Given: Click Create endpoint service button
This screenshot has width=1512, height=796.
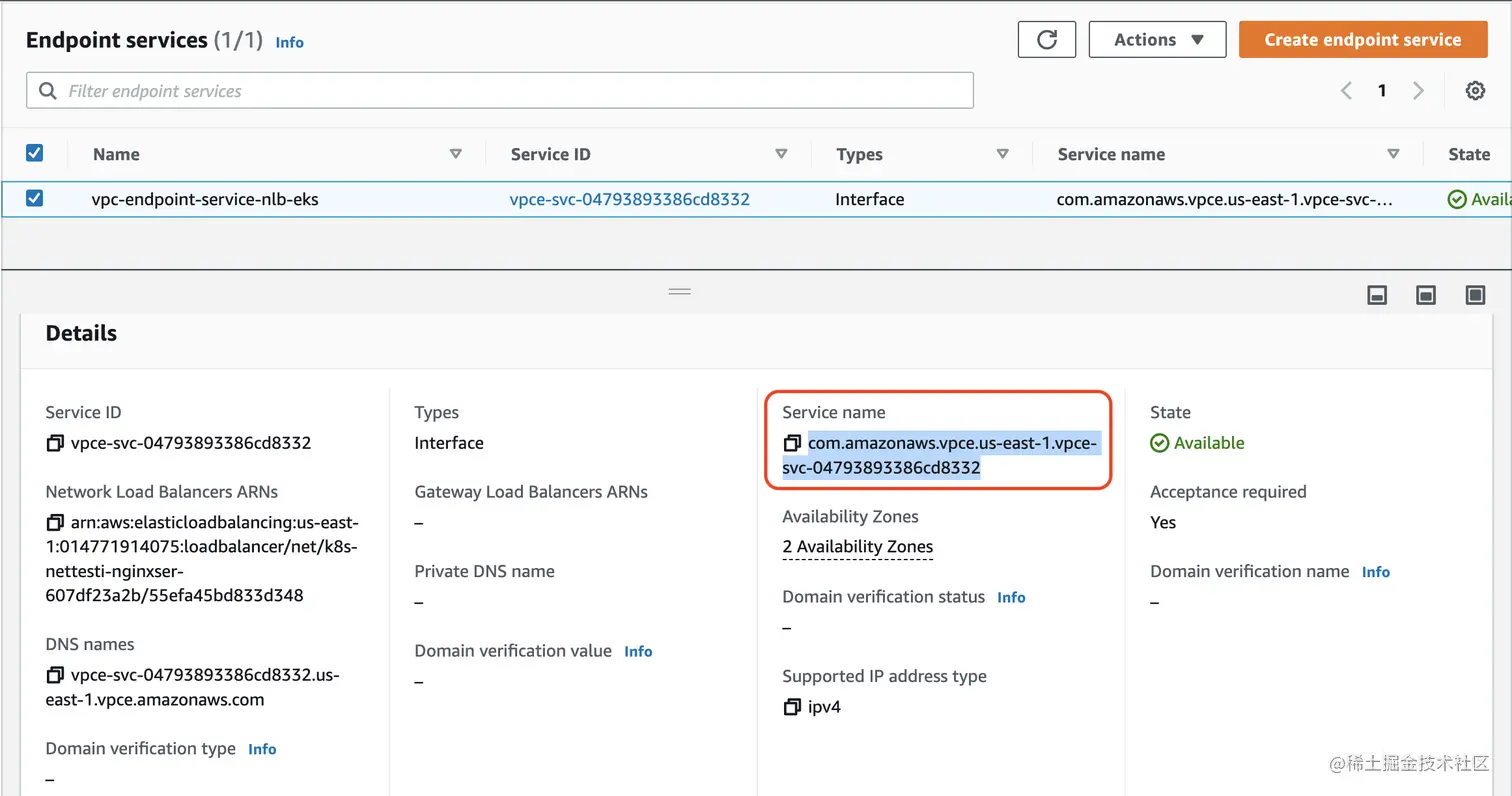Looking at the screenshot, I should tap(1362, 40).
